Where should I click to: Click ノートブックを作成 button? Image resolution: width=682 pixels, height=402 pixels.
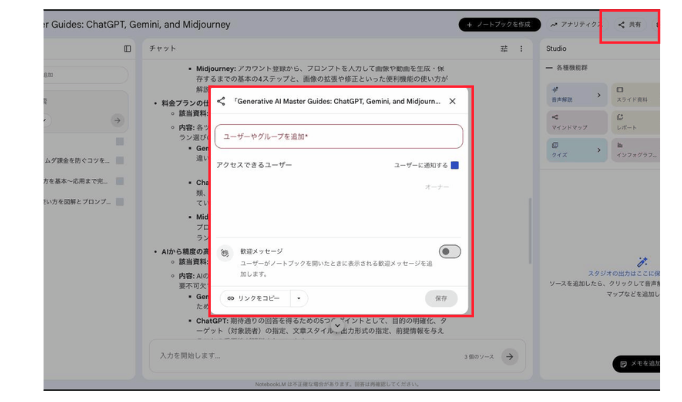[x=499, y=24]
